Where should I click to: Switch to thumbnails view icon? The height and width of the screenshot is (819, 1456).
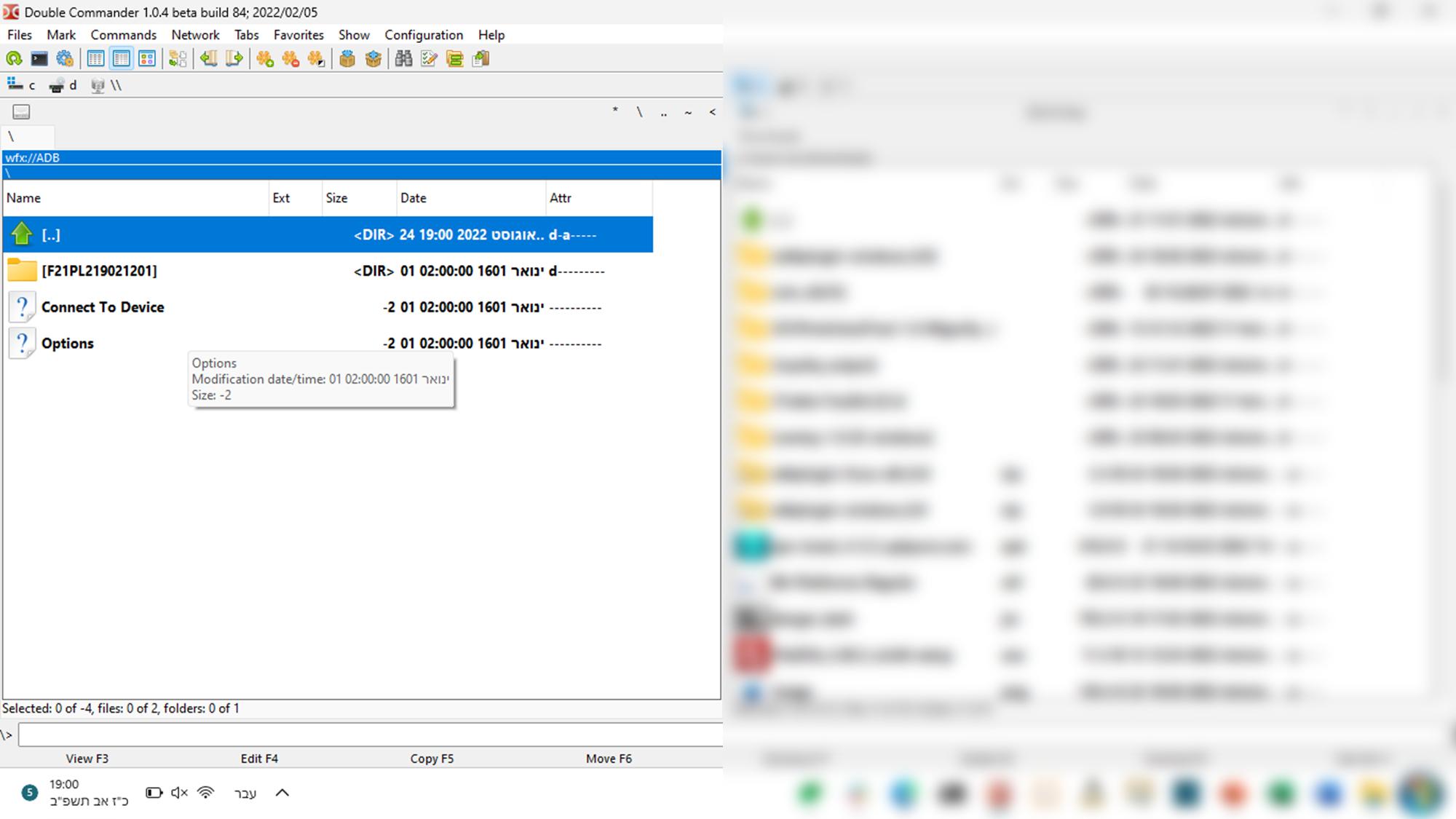point(147,59)
